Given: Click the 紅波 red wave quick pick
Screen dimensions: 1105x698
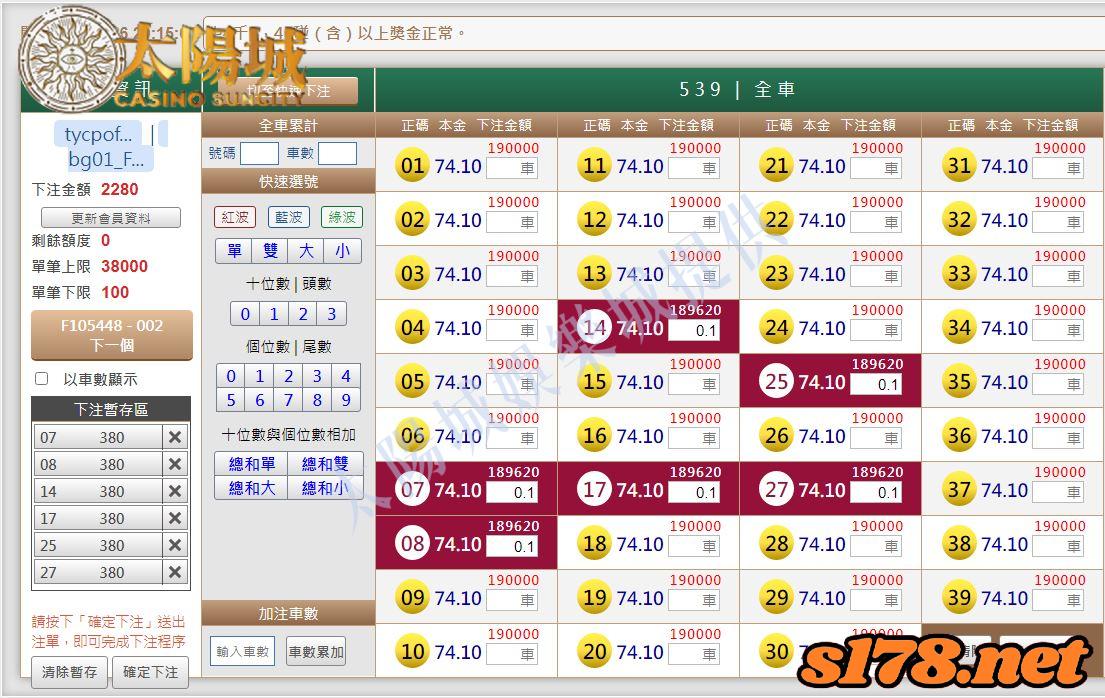Looking at the screenshot, I should pyautogui.click(x=235, y=217).
